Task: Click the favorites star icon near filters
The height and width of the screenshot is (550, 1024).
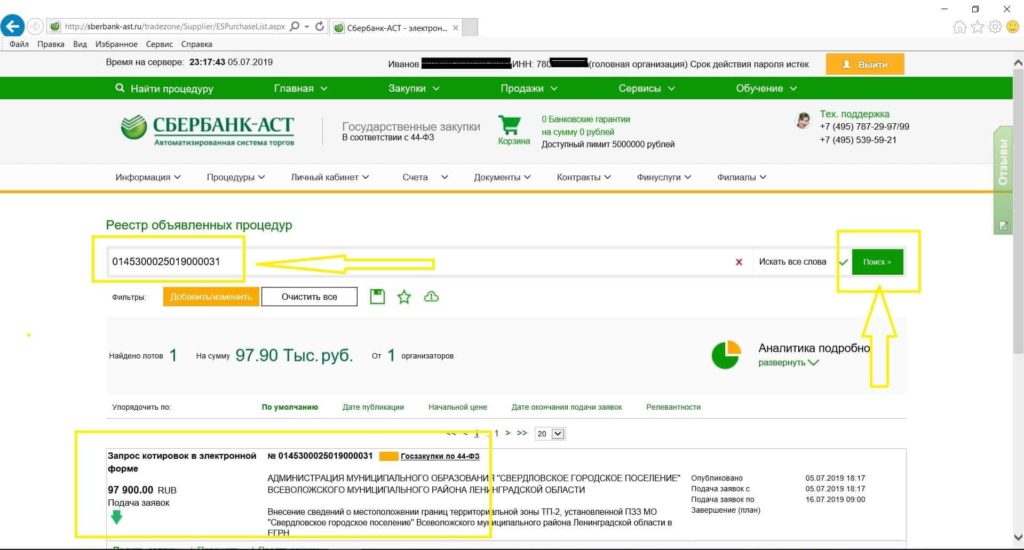Action: coord(404,297)
